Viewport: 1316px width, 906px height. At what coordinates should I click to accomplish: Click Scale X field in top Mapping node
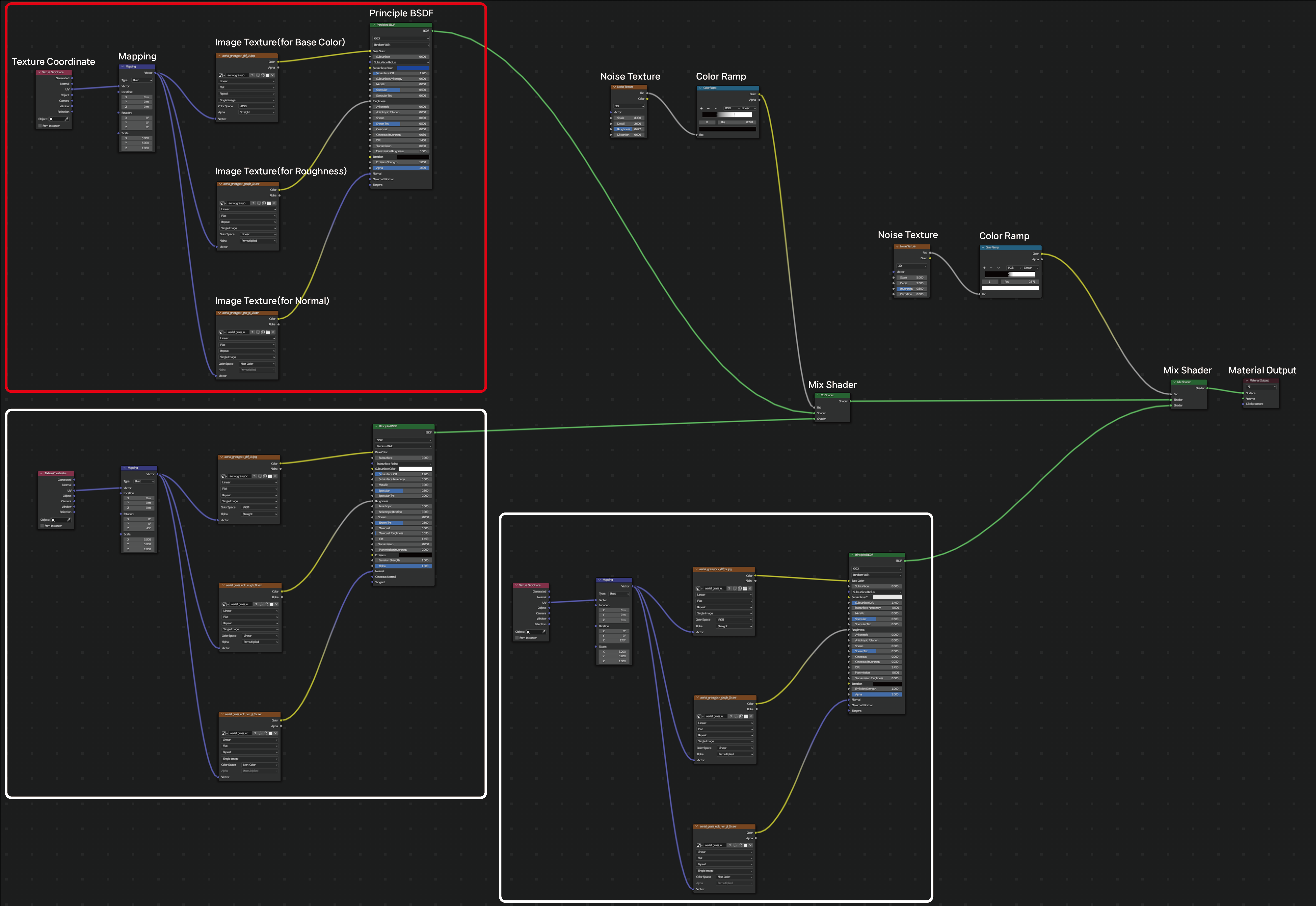point(137,138)
